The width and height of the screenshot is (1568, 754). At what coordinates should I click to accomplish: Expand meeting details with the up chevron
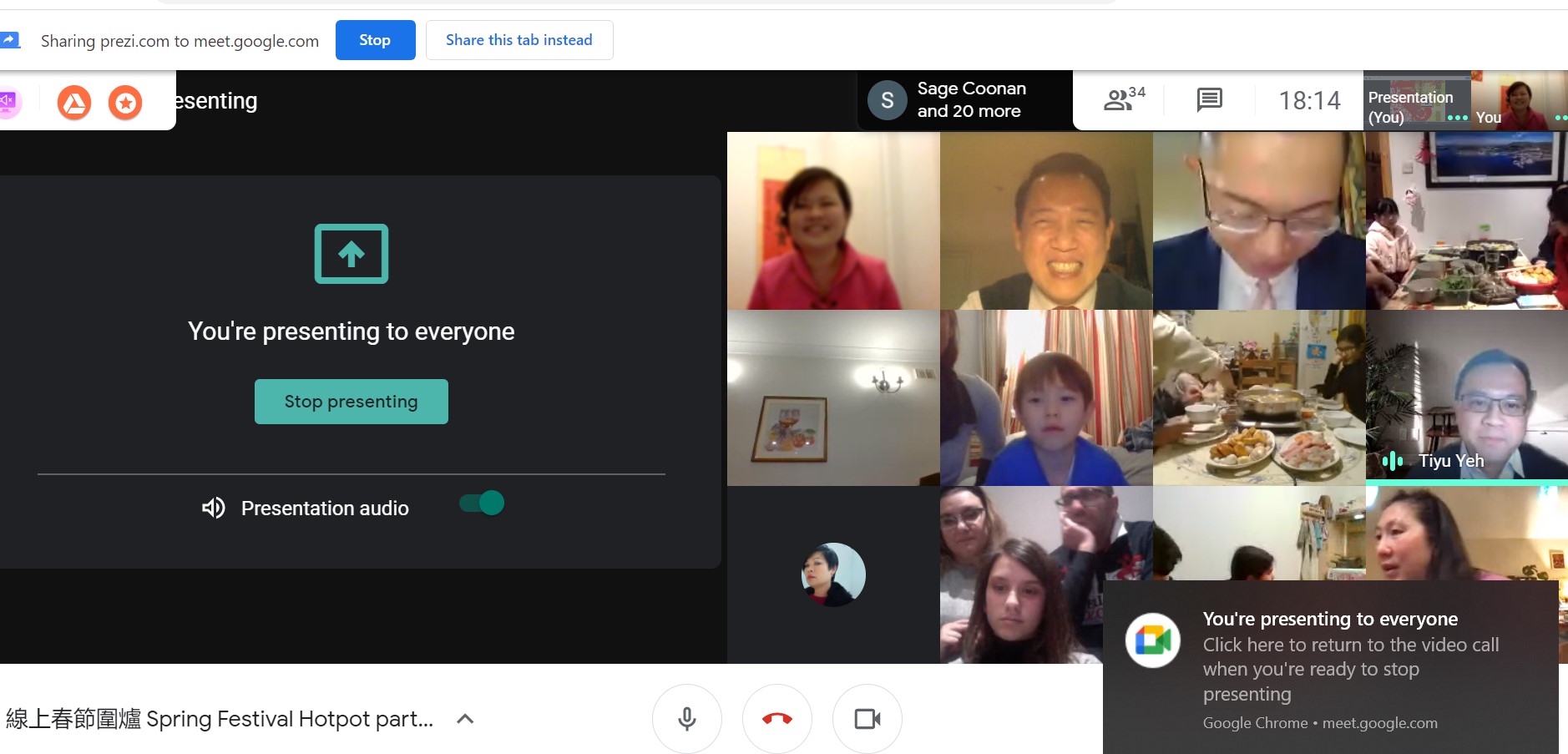pos(465,719)
